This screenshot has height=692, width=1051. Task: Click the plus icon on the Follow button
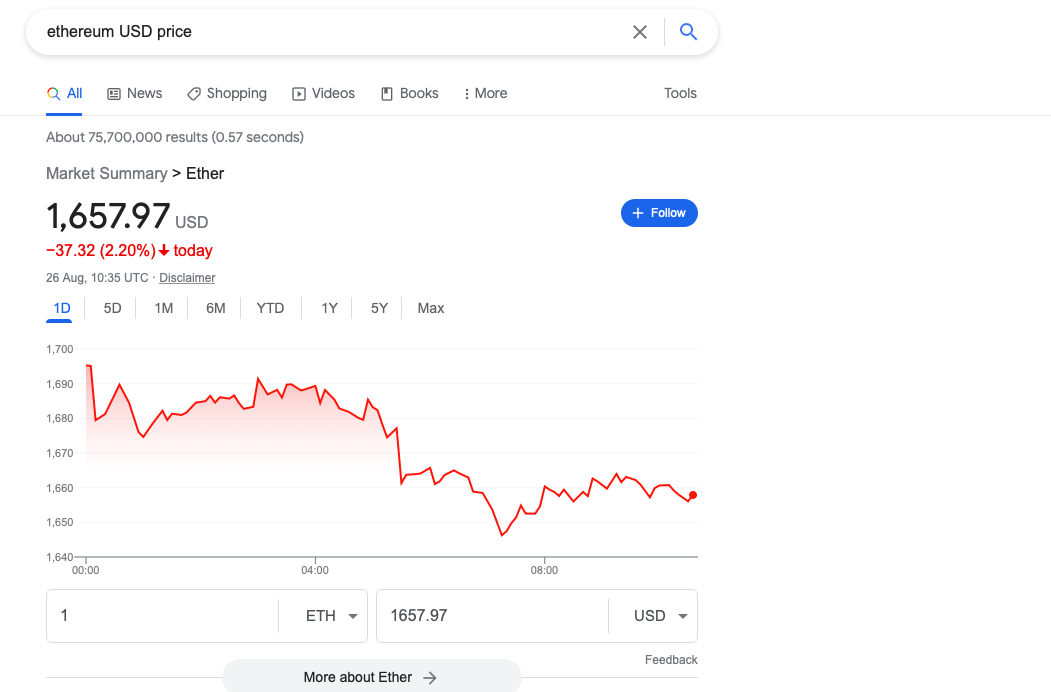(637, 213)
